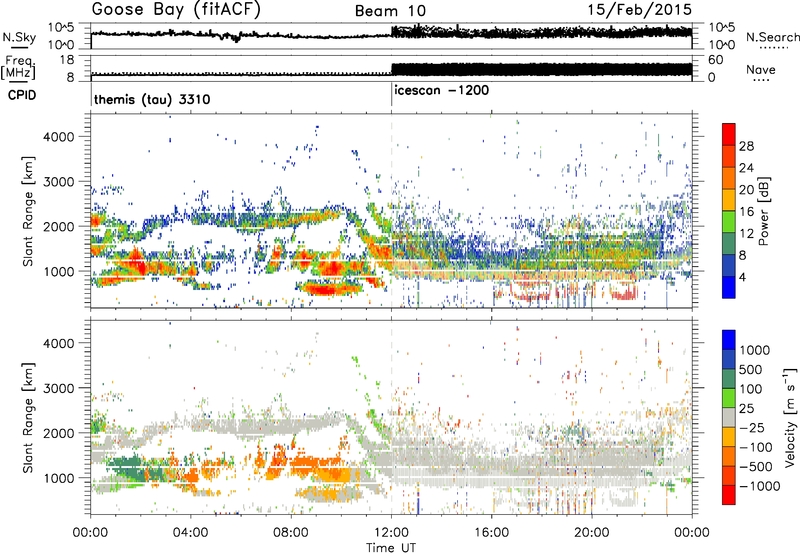Image resolution: width=800 pixels, height=554 pixels.
Task: Click the power panel 'Slant Range [km]' label
Action: (x=28, y=211)
